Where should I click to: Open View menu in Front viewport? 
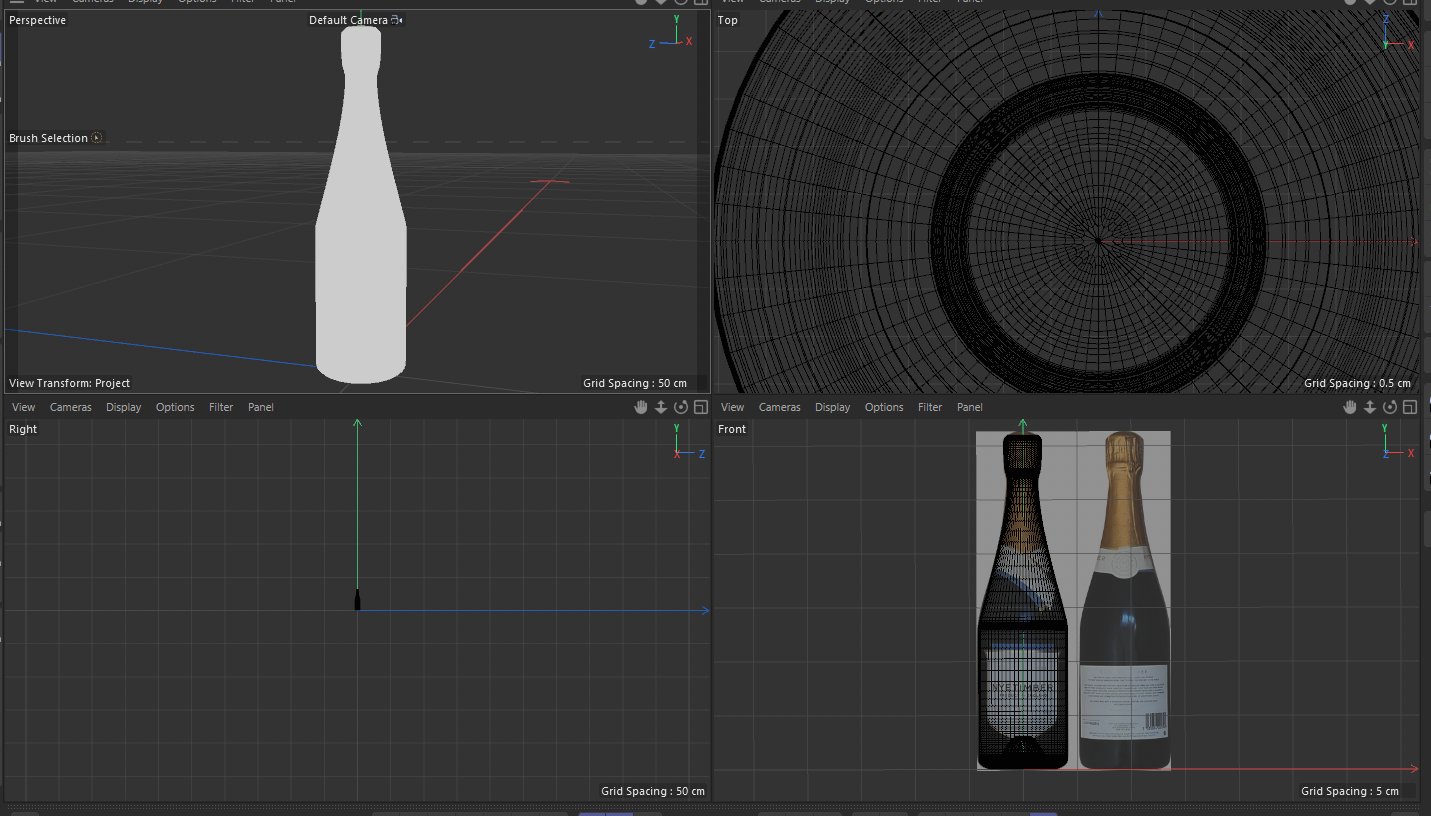coord(732,407)
